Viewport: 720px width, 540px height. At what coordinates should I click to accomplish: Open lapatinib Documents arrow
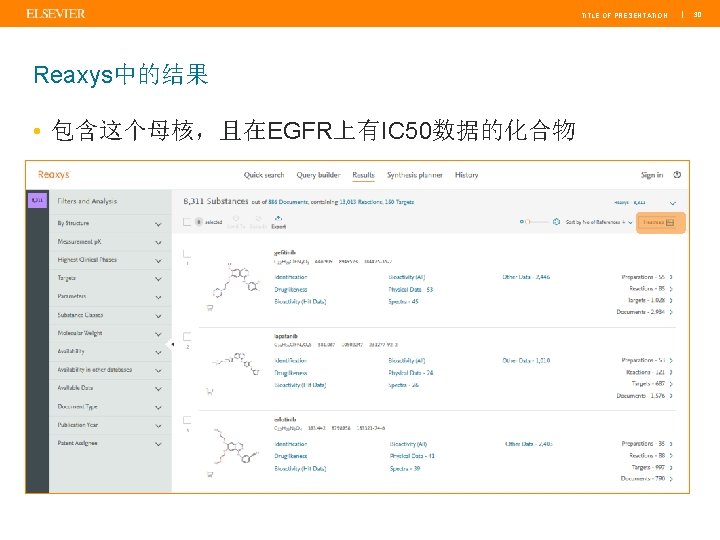[671, 396]
